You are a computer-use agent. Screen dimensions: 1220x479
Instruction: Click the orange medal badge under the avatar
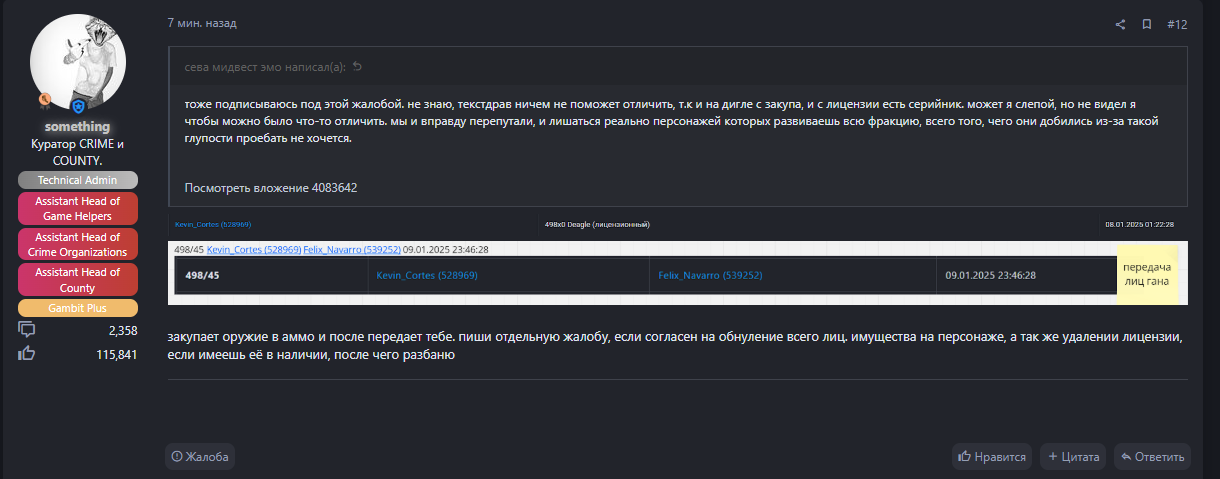(x=45, y=100)
